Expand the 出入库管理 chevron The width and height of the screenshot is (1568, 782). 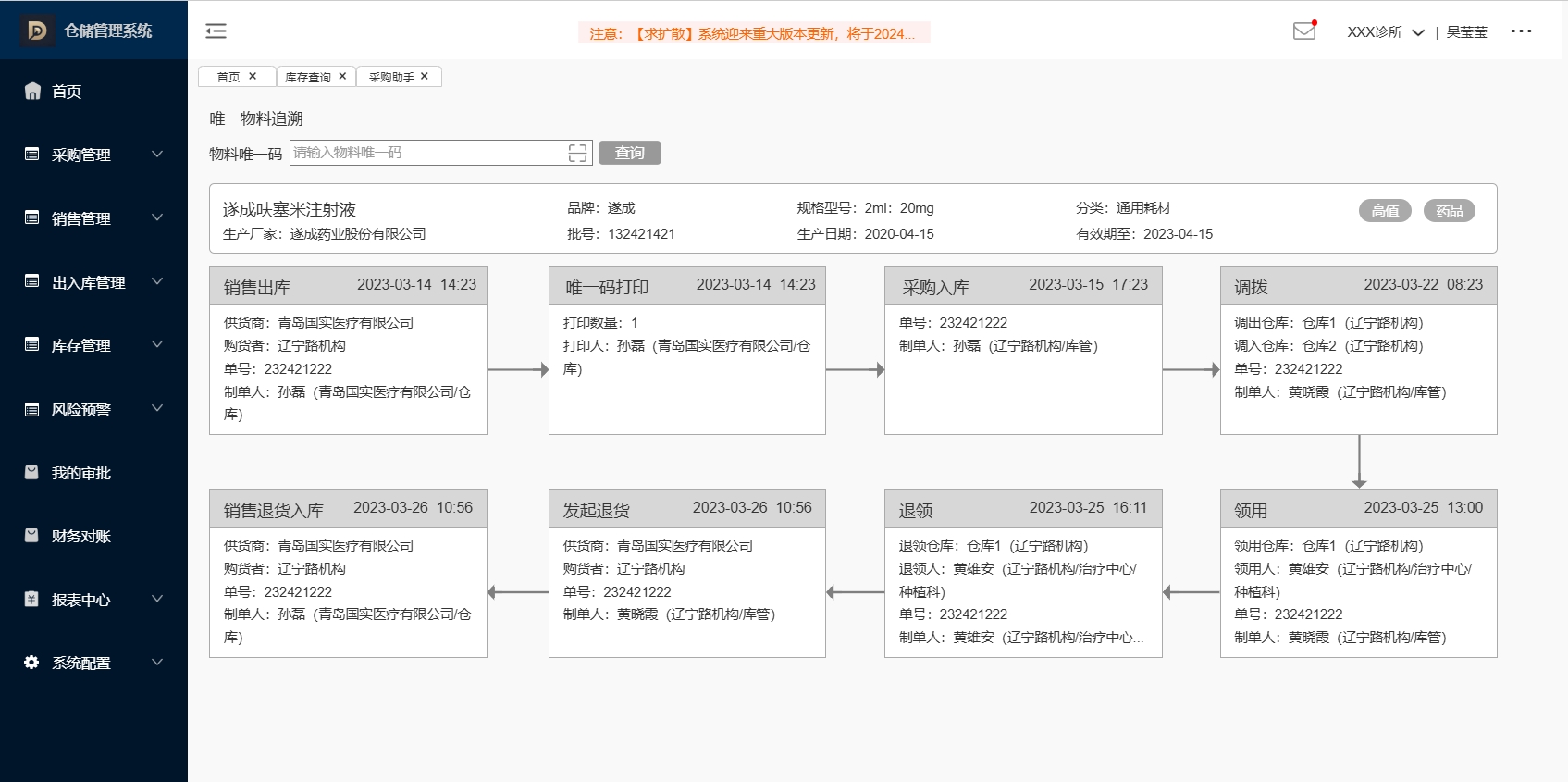pos(157,281)
